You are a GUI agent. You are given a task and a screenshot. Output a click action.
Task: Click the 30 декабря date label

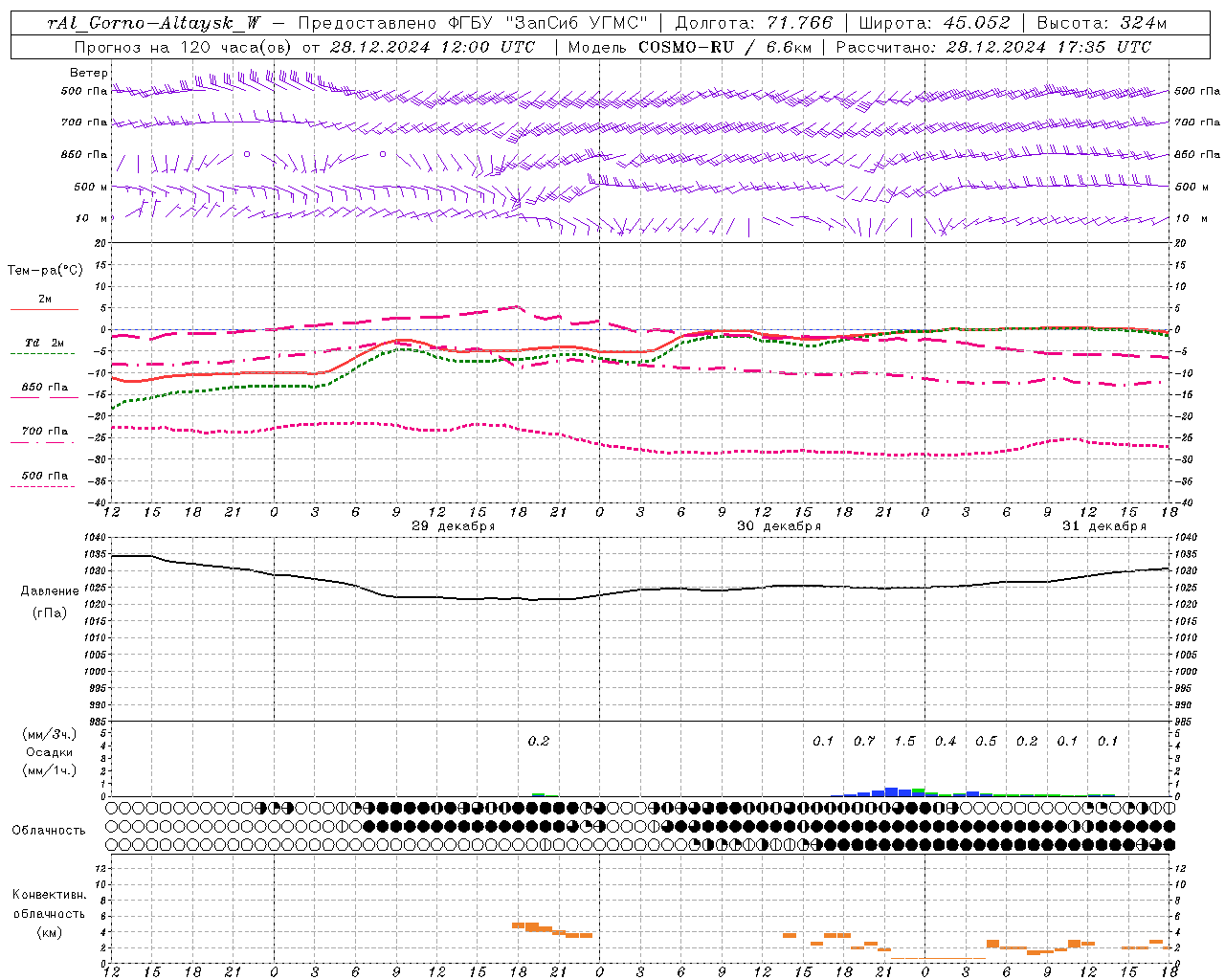pos(779,526)
